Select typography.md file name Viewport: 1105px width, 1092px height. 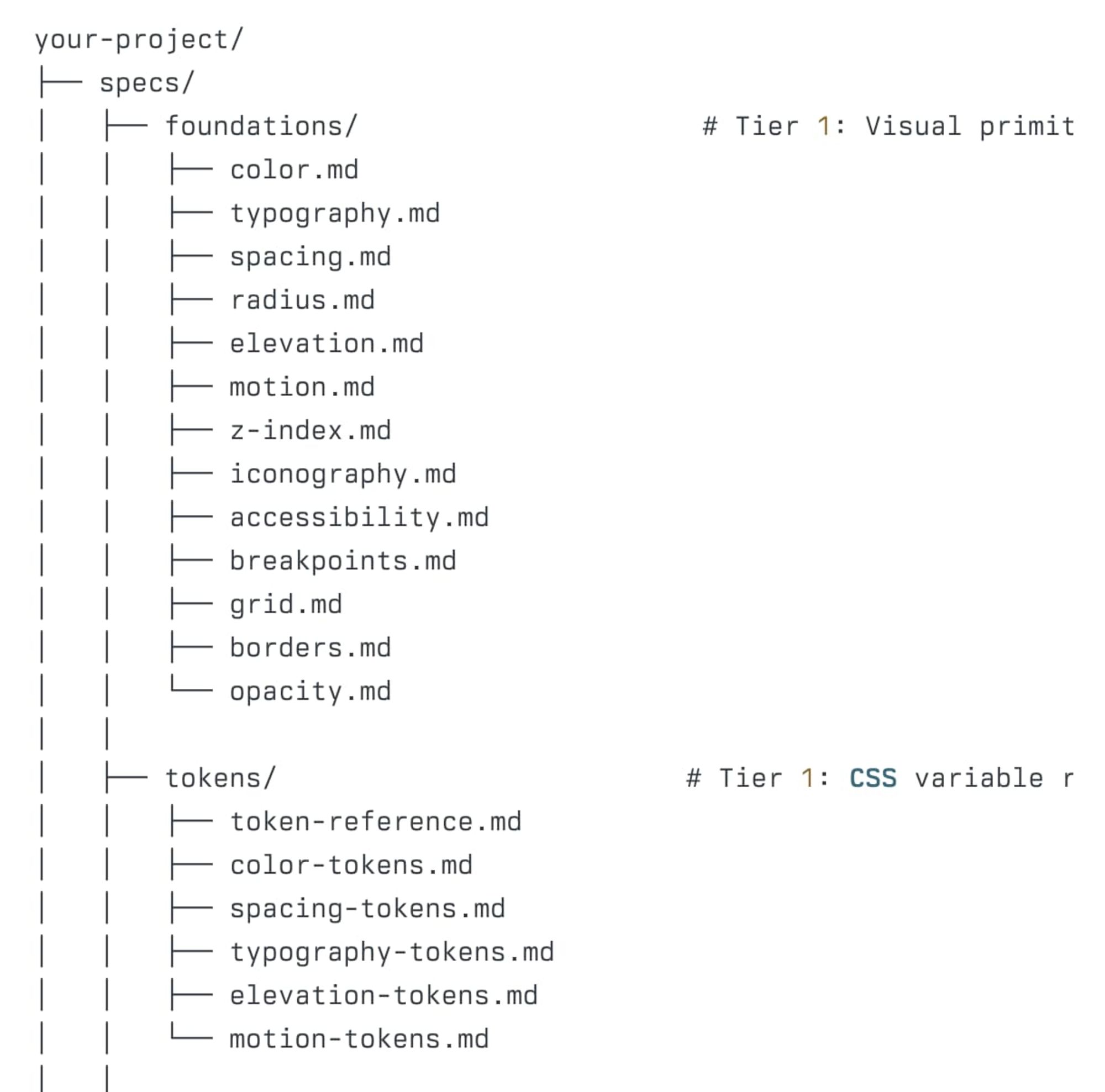tap(335, 214)
